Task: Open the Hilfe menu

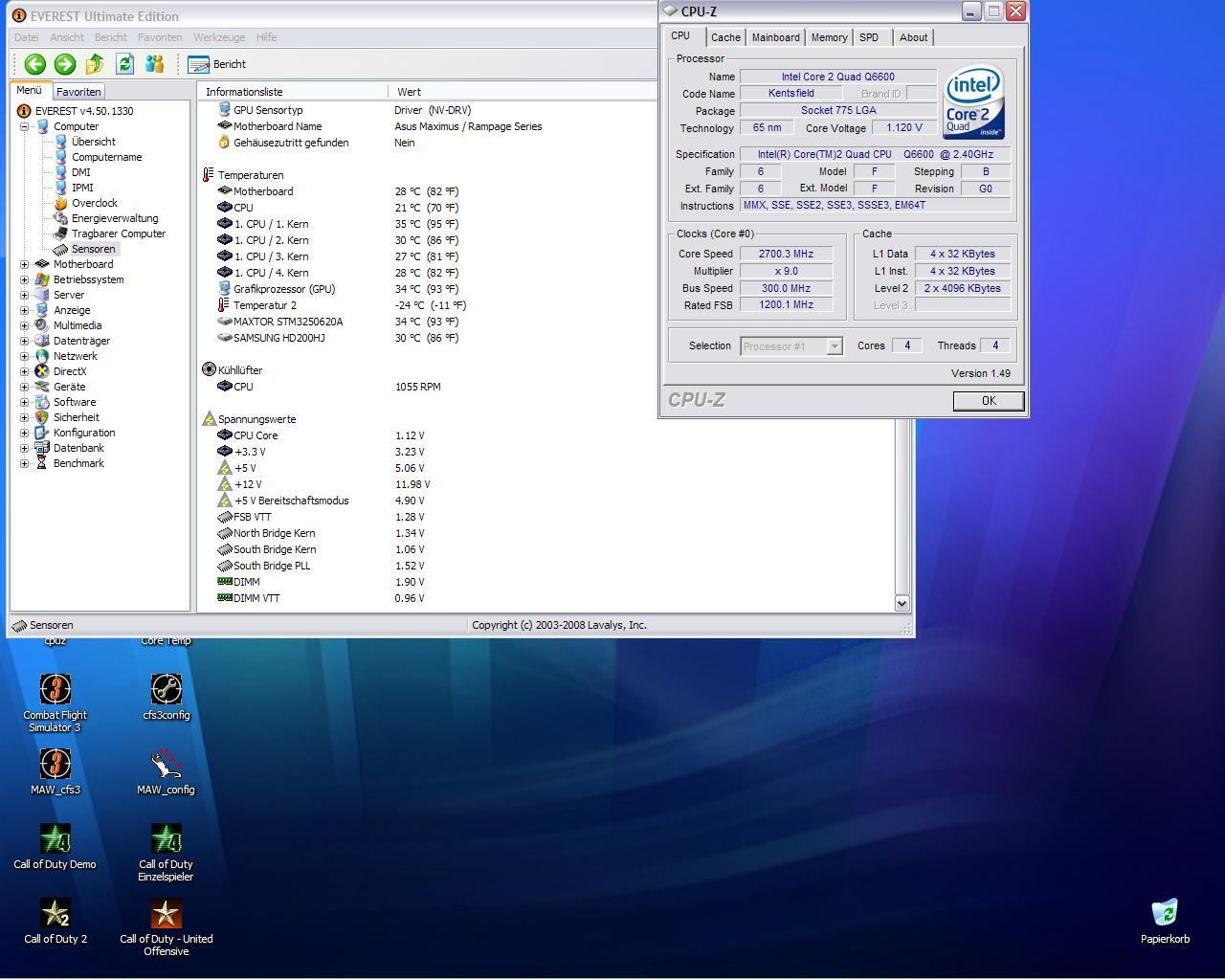Action: 266,37
